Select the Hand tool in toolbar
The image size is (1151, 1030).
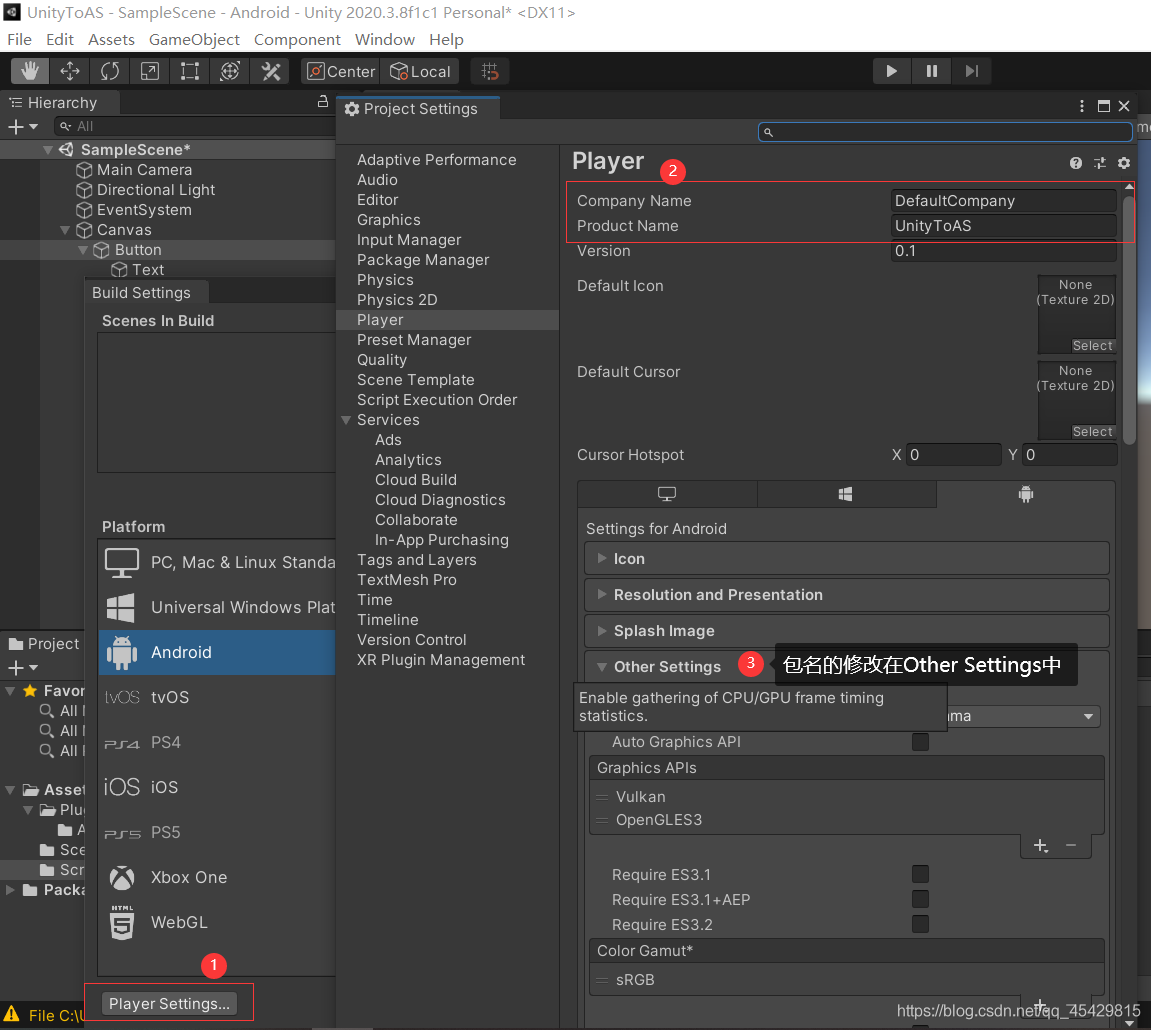tap(30, 71)
